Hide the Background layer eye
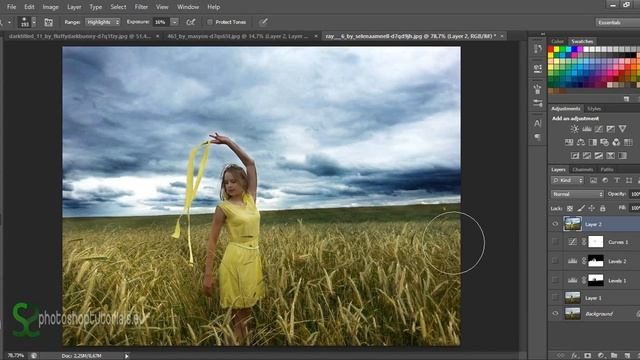This screenshot has width=640, height=360. click(x=555, y=314)
